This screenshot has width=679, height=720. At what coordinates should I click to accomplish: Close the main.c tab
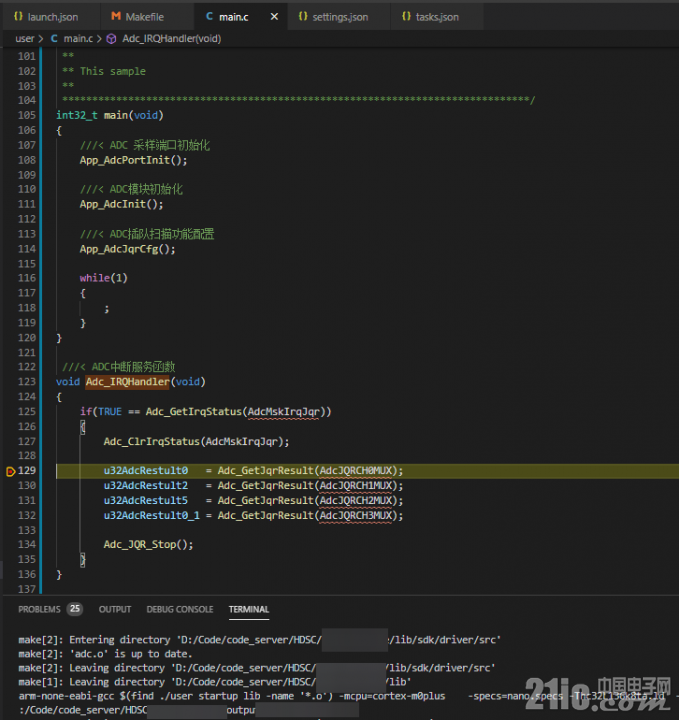274,17
